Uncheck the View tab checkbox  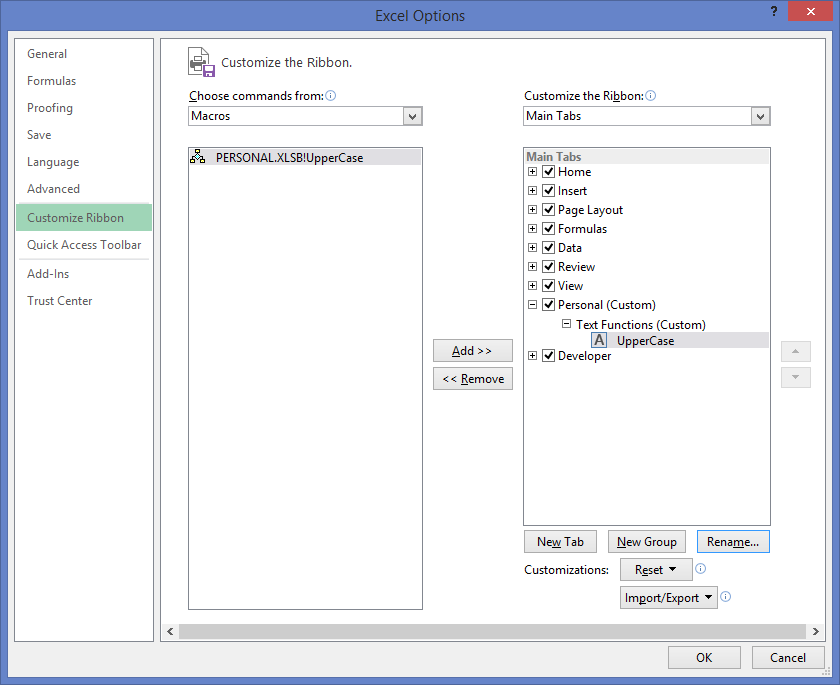548,285
